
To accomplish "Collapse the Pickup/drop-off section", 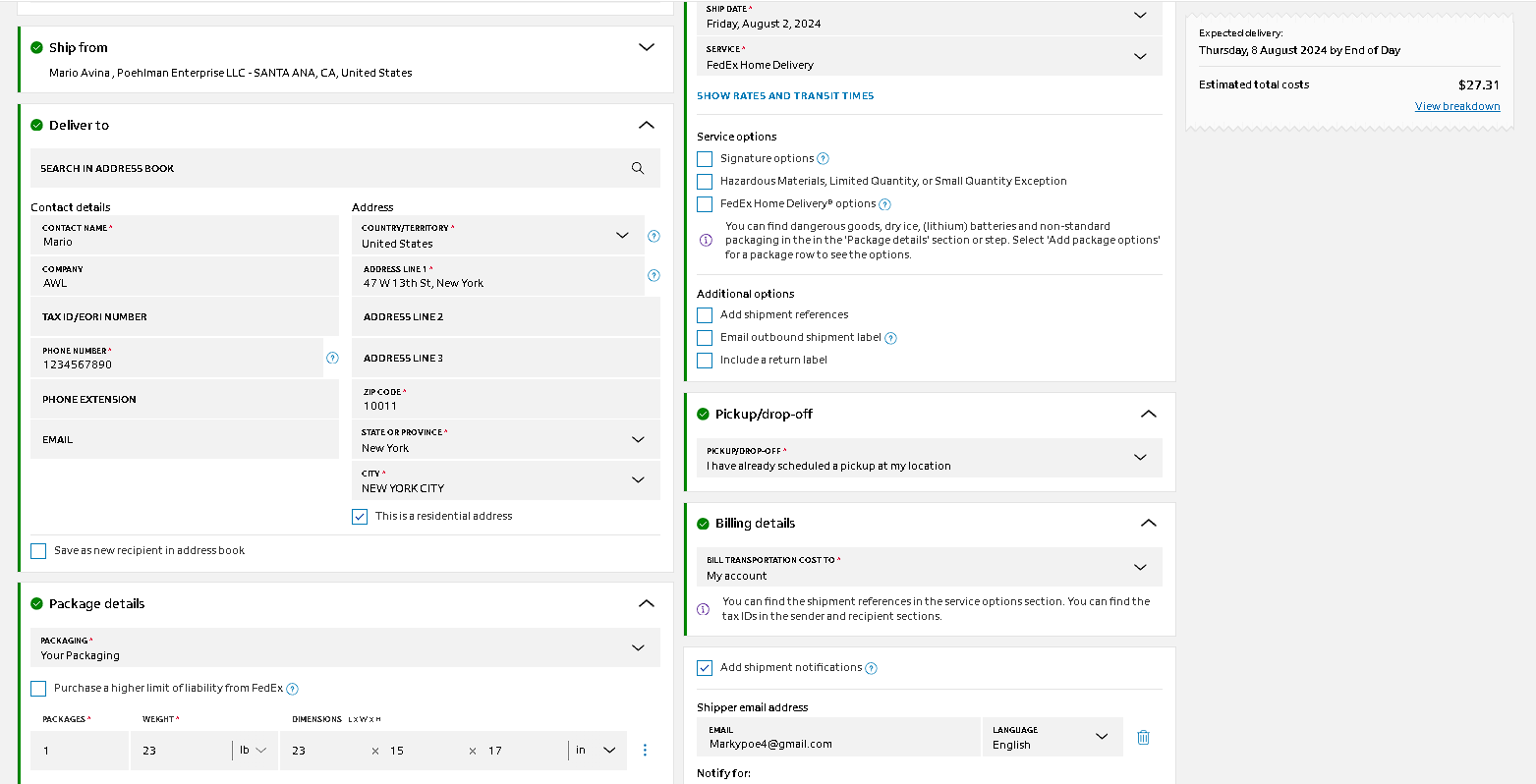I will click(x=1148, y=414).
